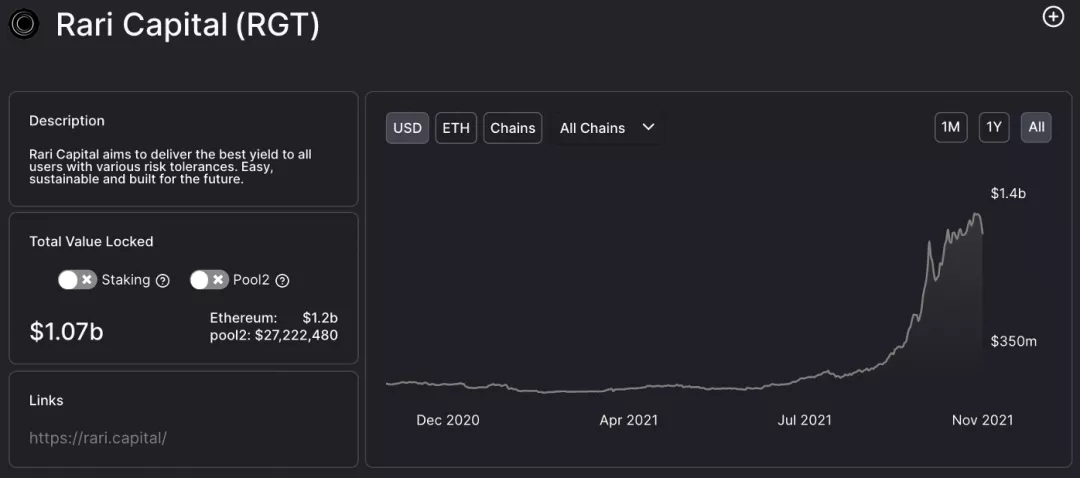The width and height of the screenshot is (1080, 478).
Task: Switch chart to ETH denomination
Action: (456, 128)
